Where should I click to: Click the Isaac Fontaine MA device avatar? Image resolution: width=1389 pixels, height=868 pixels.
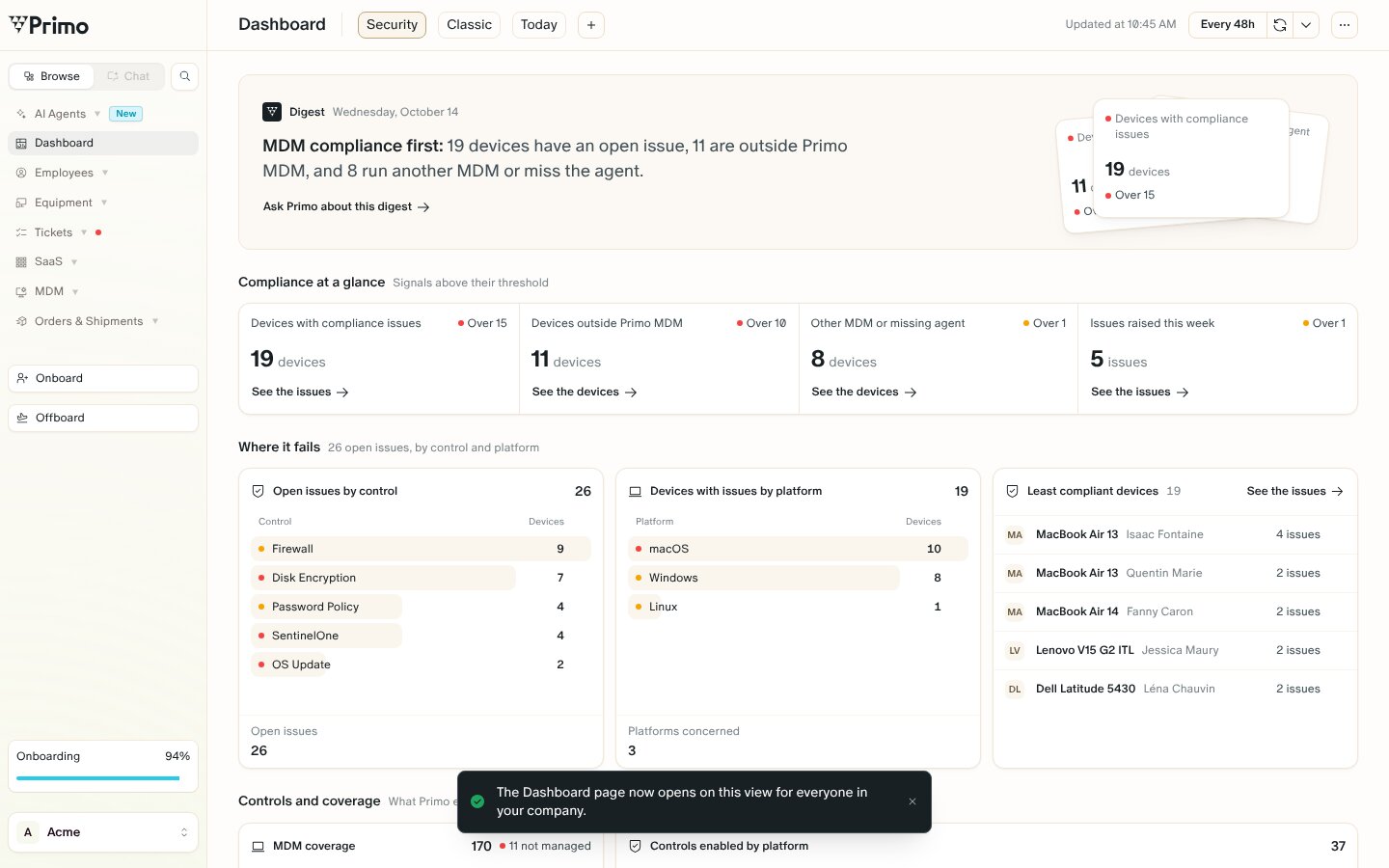pyautogui.click(x=1015, y=534)
